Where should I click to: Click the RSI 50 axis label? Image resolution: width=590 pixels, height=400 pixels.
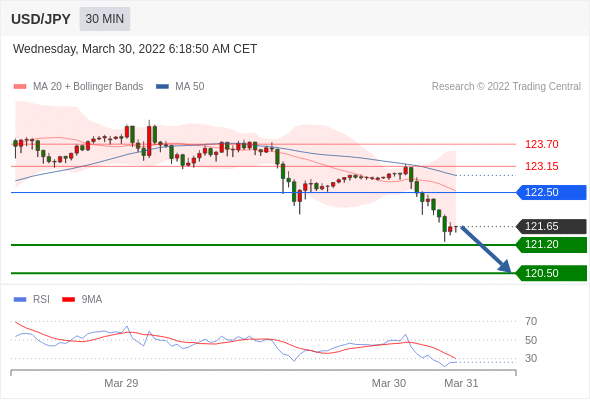click(x=531, y=340)
